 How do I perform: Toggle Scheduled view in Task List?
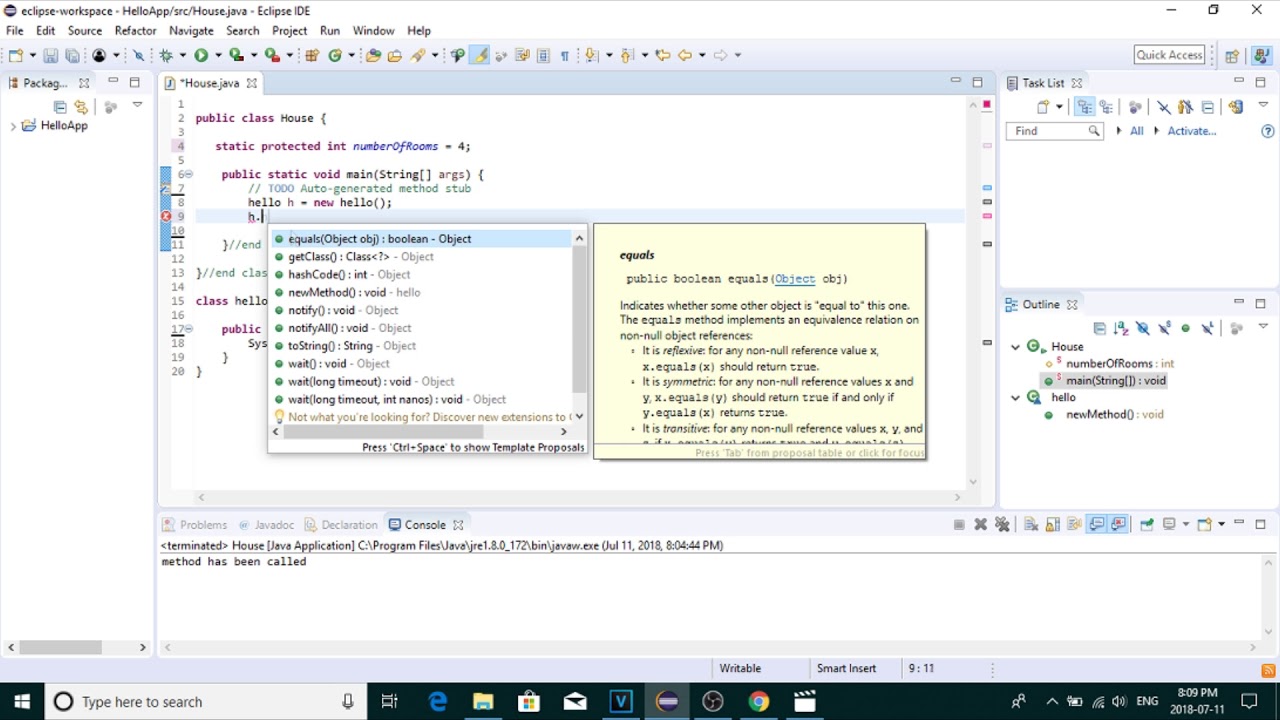click(x=1106, y=106)
